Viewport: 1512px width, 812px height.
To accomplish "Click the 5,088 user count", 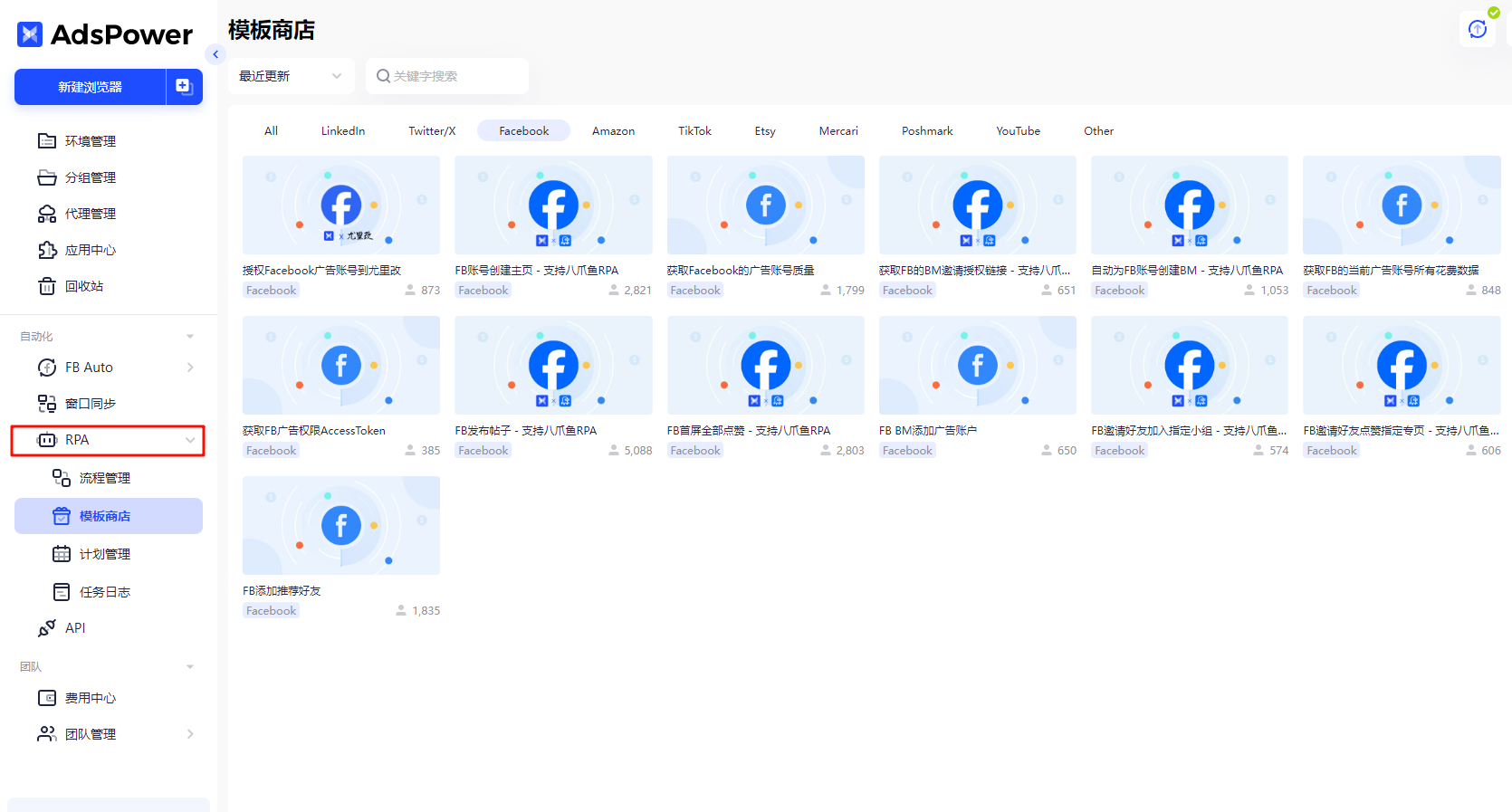I will (x=637, y=451).
